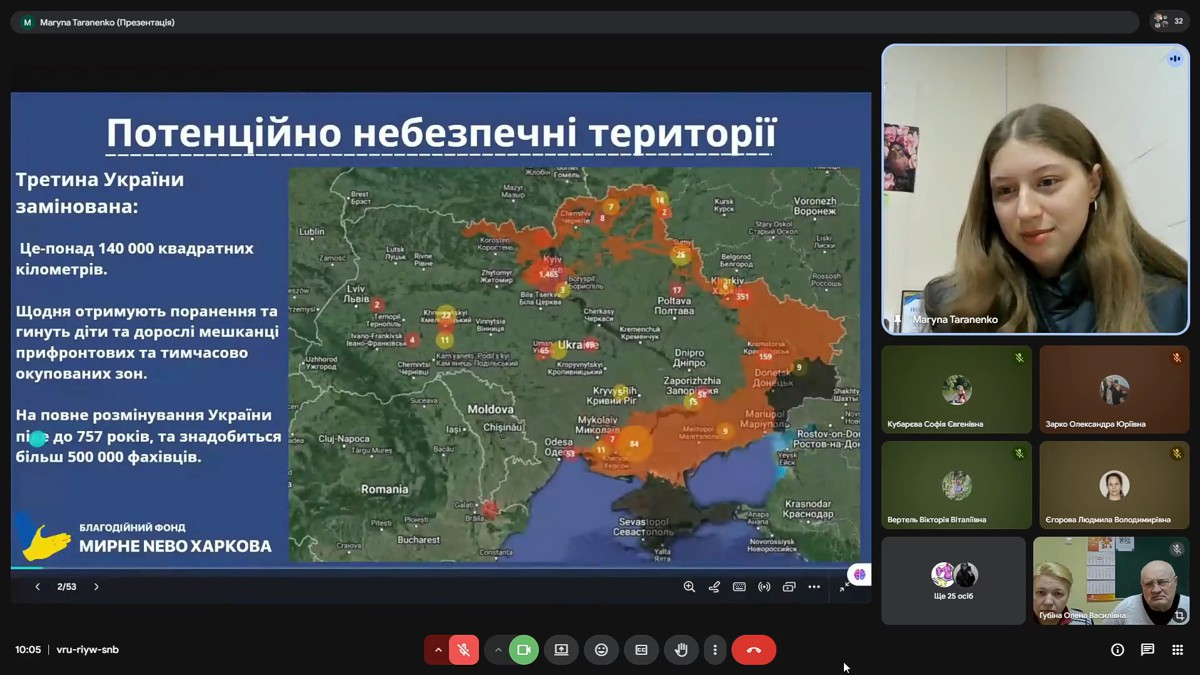Zoom in on the presentation slide
The height and width of the screenshot is (675, 1200).
pos(689,587)
